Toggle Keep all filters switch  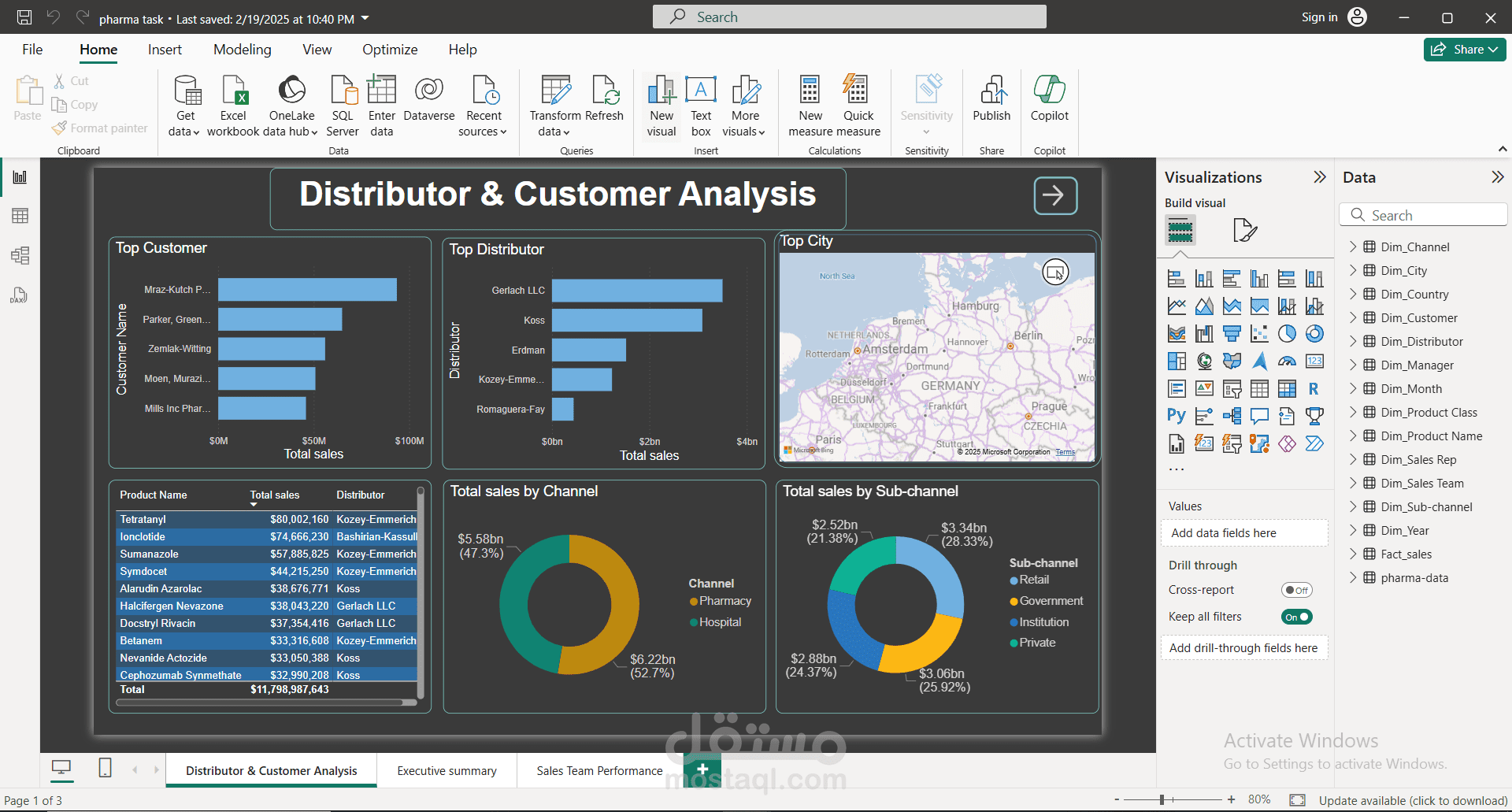pos(1296,617)
